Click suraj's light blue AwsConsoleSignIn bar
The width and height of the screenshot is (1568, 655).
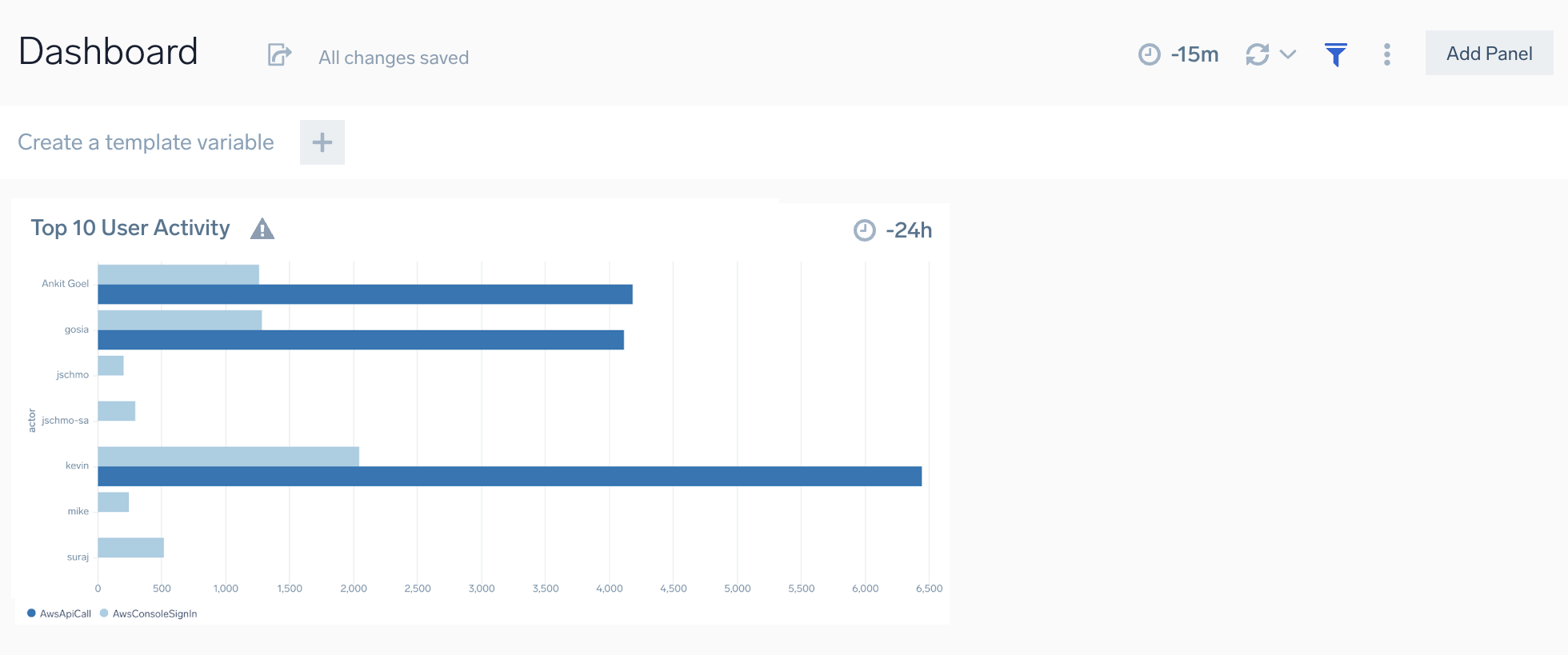click(x=130, y=548)
